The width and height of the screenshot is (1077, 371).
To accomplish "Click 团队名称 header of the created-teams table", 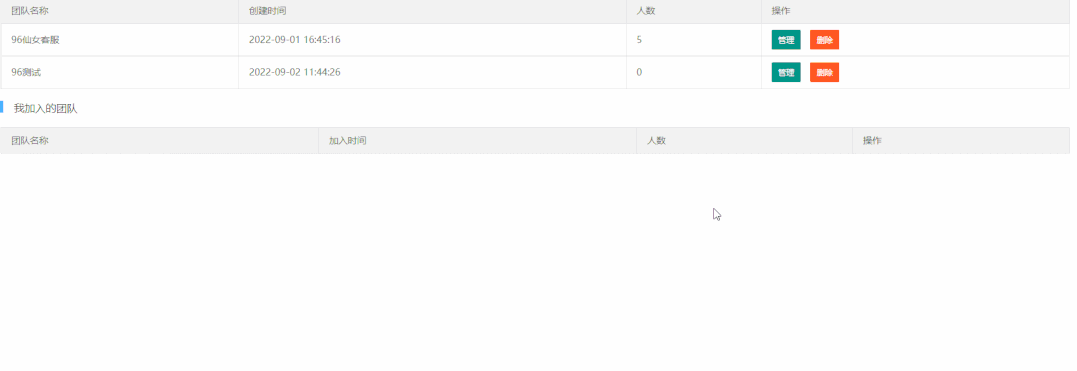I will click(30, 11).
